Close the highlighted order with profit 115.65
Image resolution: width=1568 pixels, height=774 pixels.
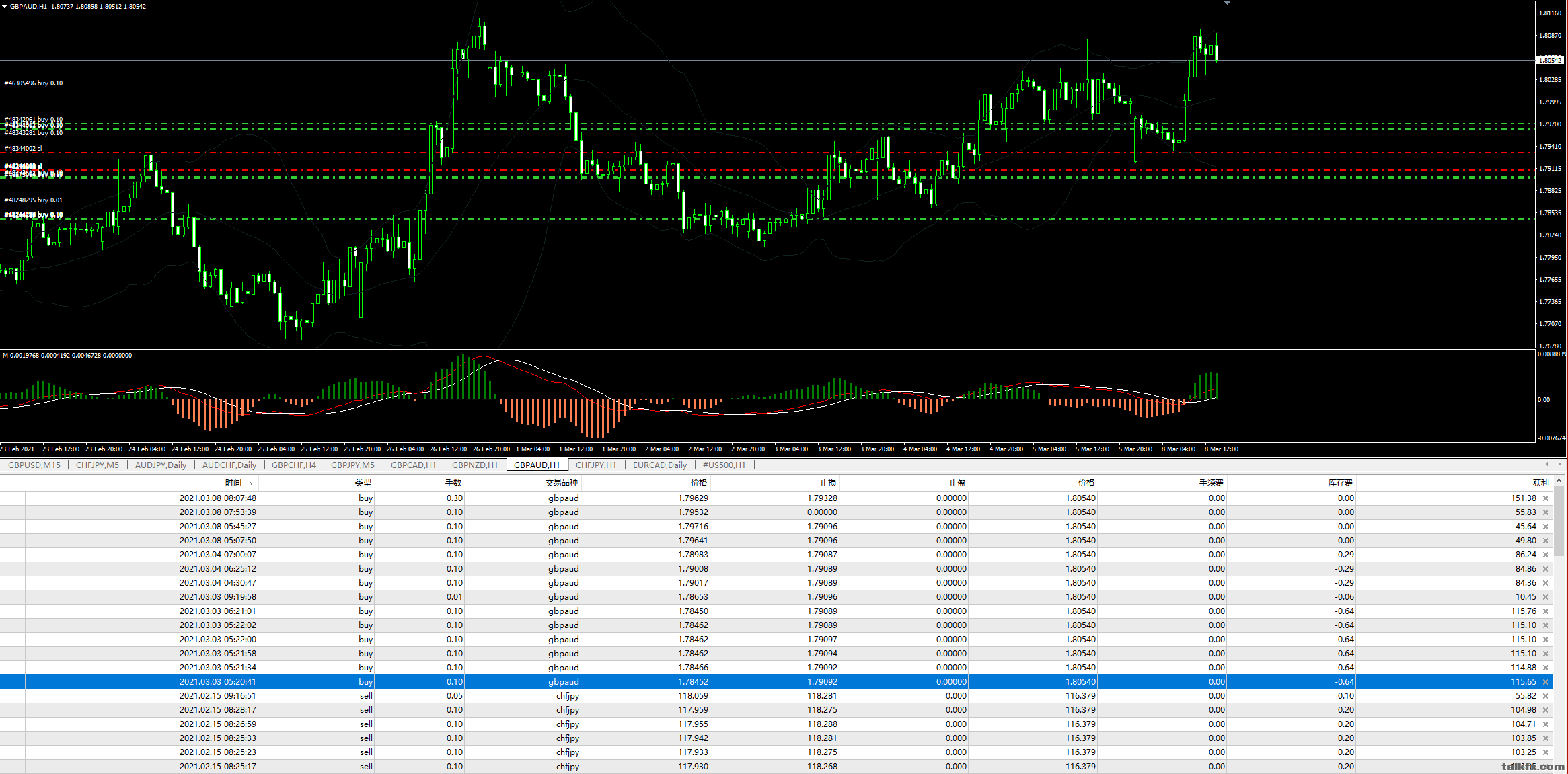coord(1546,682)
